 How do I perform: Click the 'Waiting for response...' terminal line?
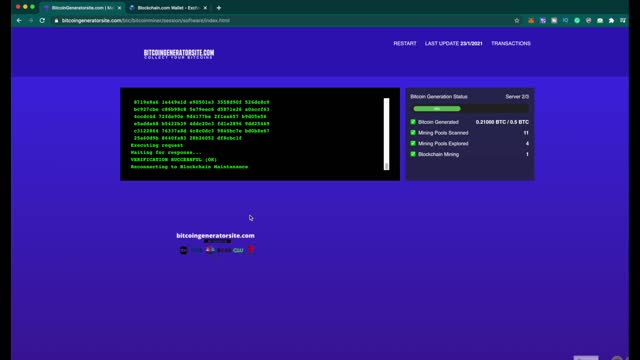[x=166, y=152]
